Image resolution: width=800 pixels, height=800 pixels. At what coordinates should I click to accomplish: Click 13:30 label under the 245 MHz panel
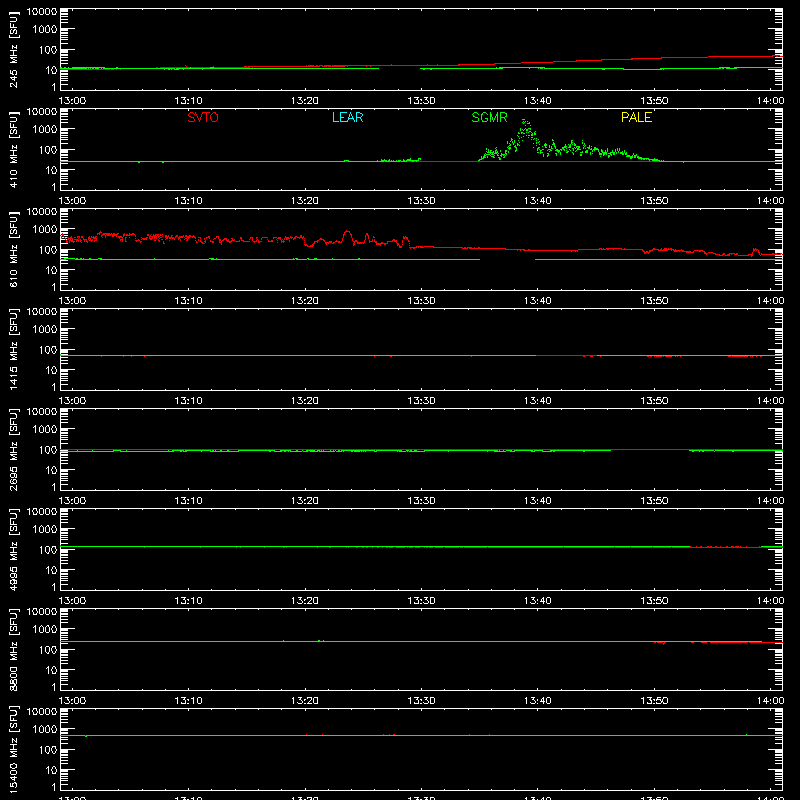421,101
